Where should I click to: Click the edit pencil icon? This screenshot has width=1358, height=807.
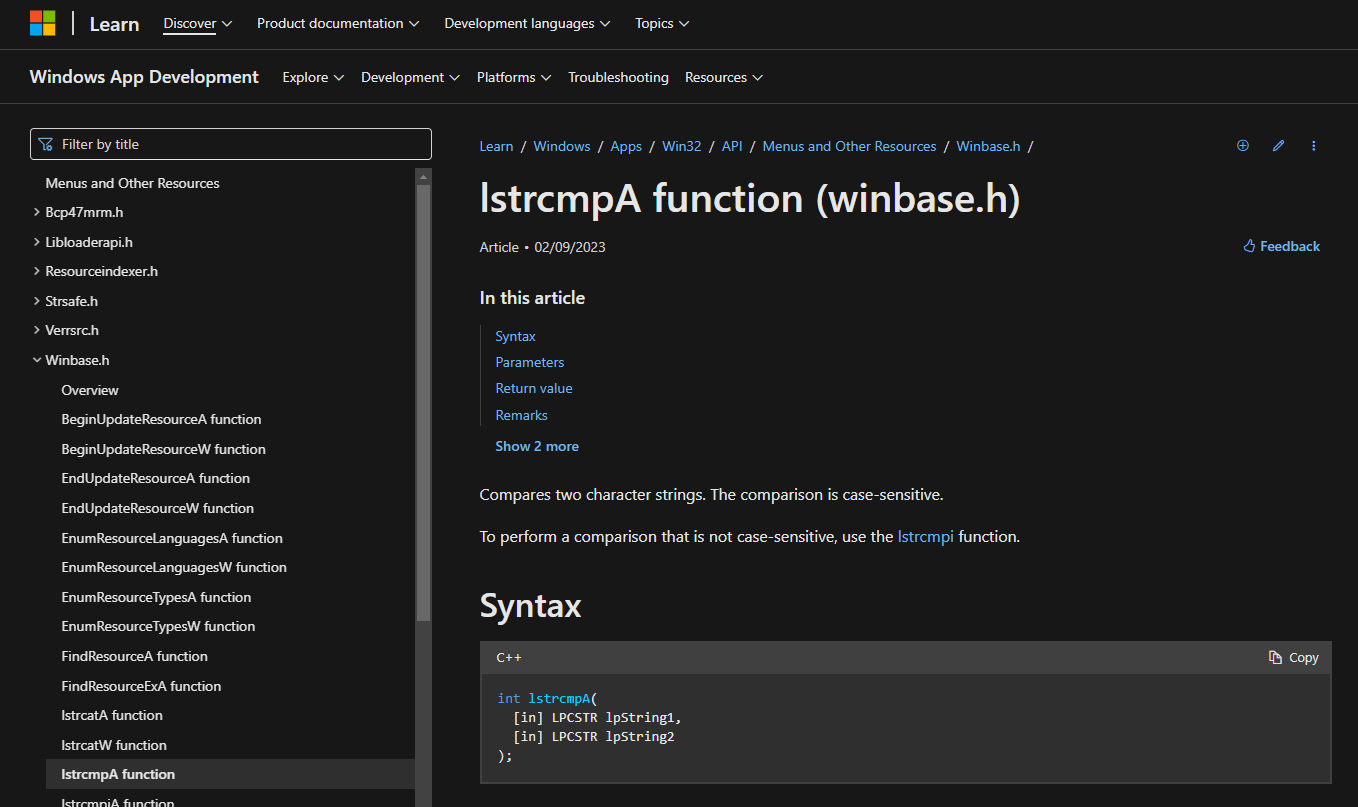point(1278,146)
